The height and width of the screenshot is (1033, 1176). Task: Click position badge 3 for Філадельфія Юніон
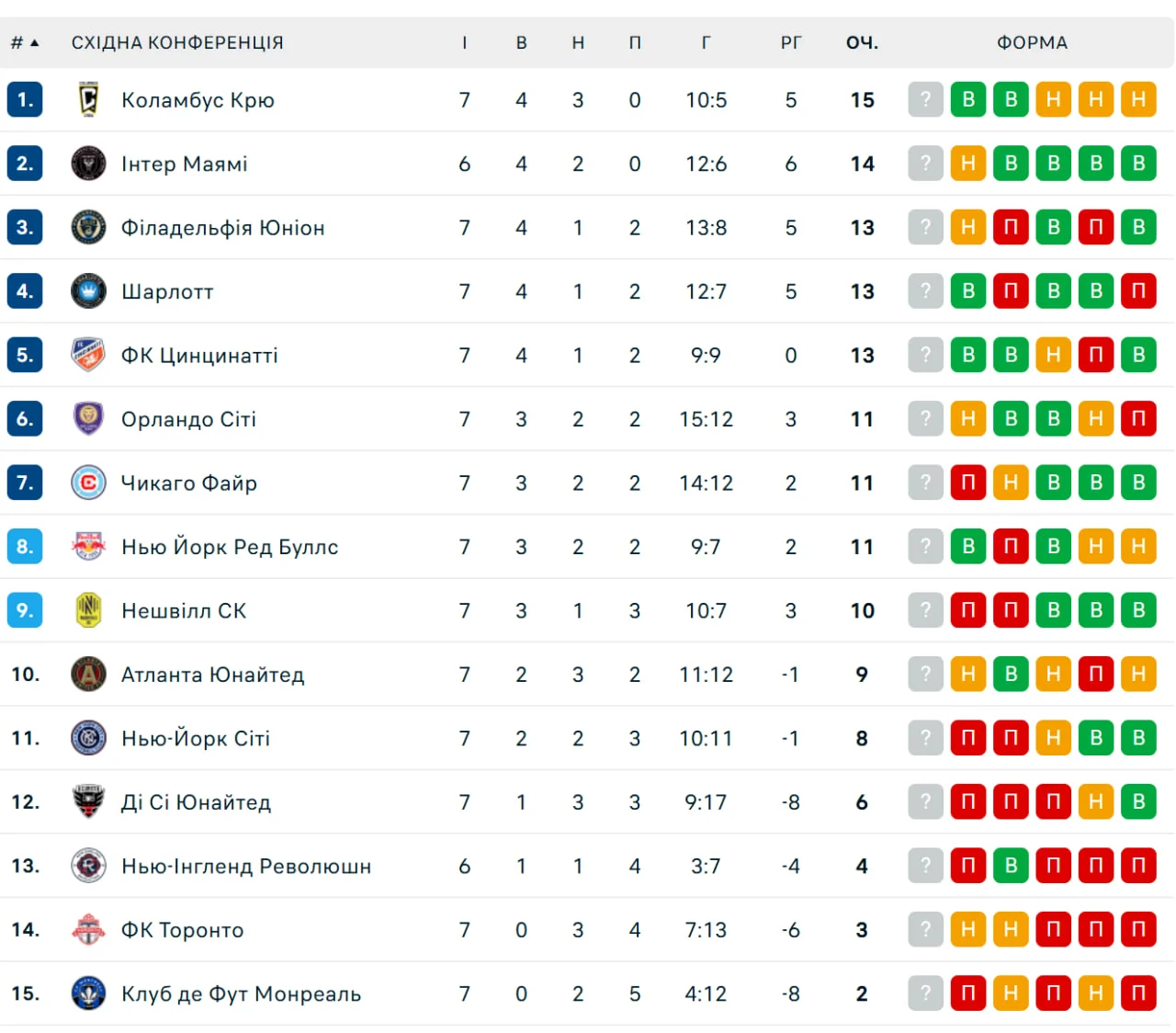pos(25,227)
